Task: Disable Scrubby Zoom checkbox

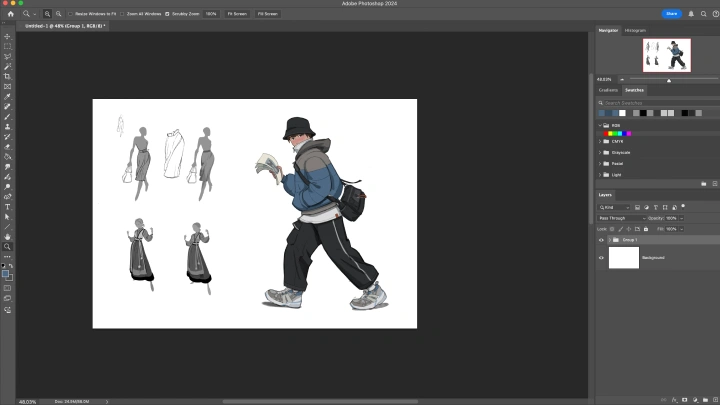Action: point(167,14)
